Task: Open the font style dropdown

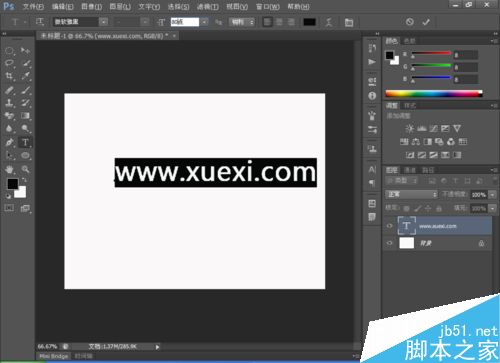Action: click(x=145, y=22)
